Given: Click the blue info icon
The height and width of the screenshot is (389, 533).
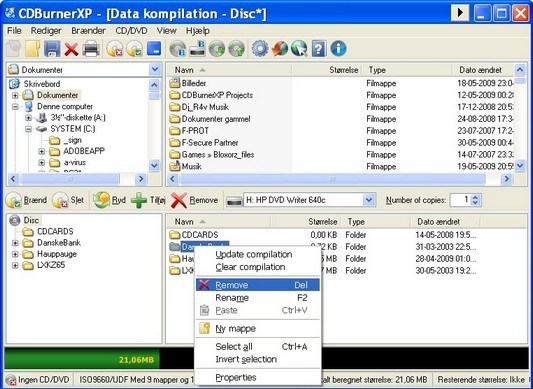Looking at the screenshot, I should click(338, 49).
